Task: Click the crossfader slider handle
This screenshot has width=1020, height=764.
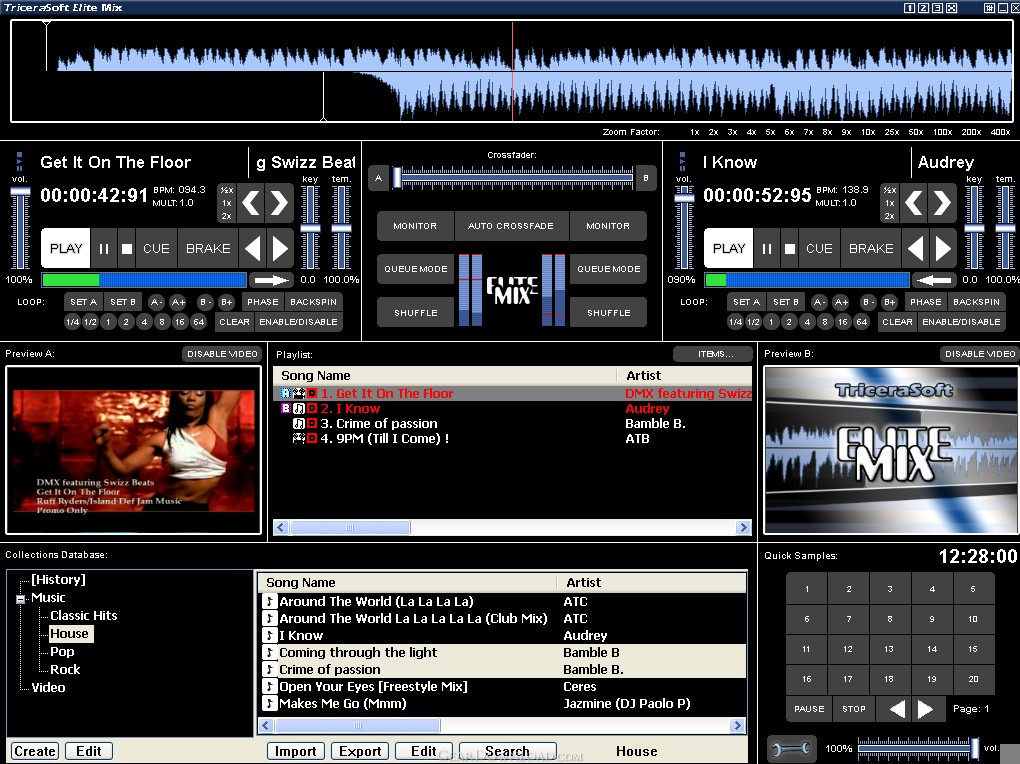Action: [397, 178]
